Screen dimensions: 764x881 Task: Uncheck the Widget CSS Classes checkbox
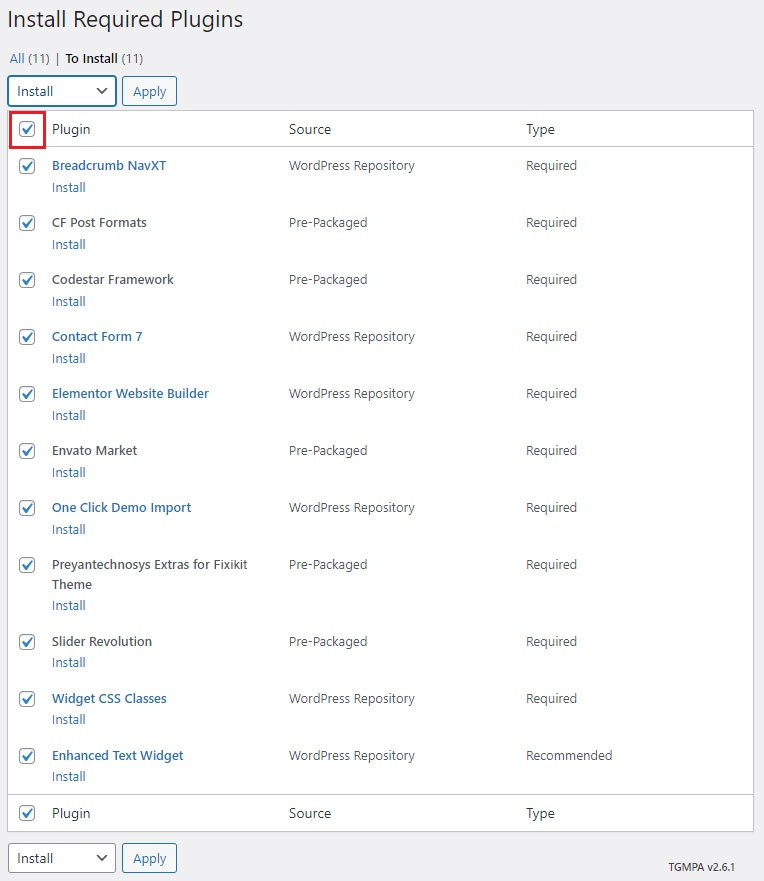click(27, 699)
